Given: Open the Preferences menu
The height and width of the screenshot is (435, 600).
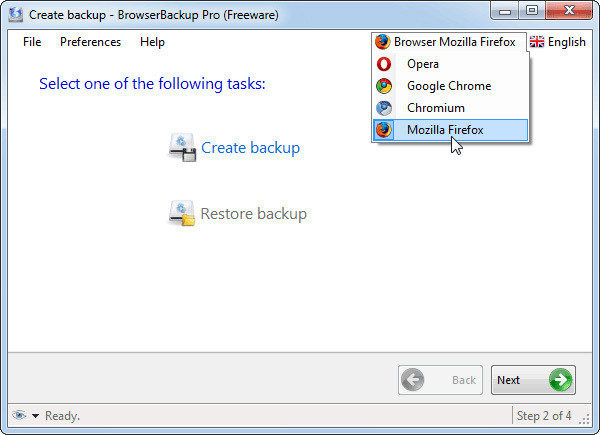Looking at the screenshot, I should click(x=90, y=42).
